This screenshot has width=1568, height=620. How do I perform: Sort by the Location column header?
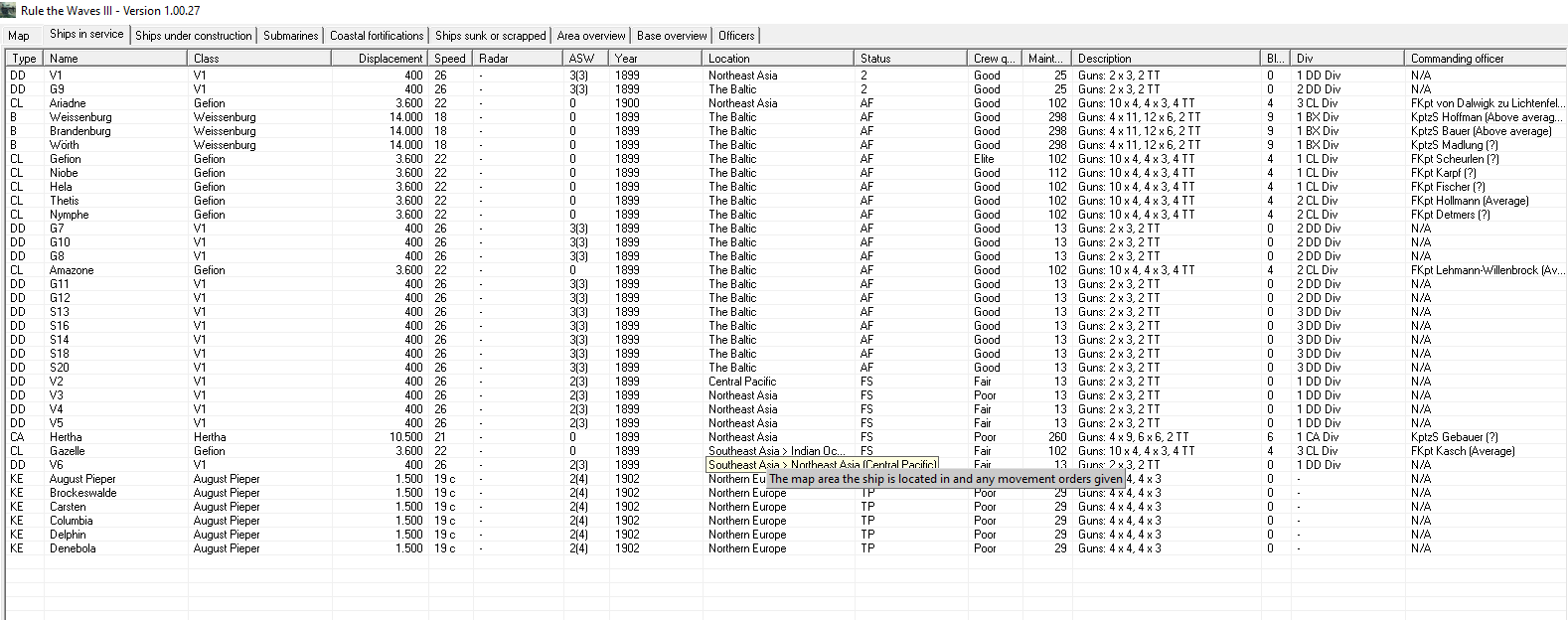point(778,59)
